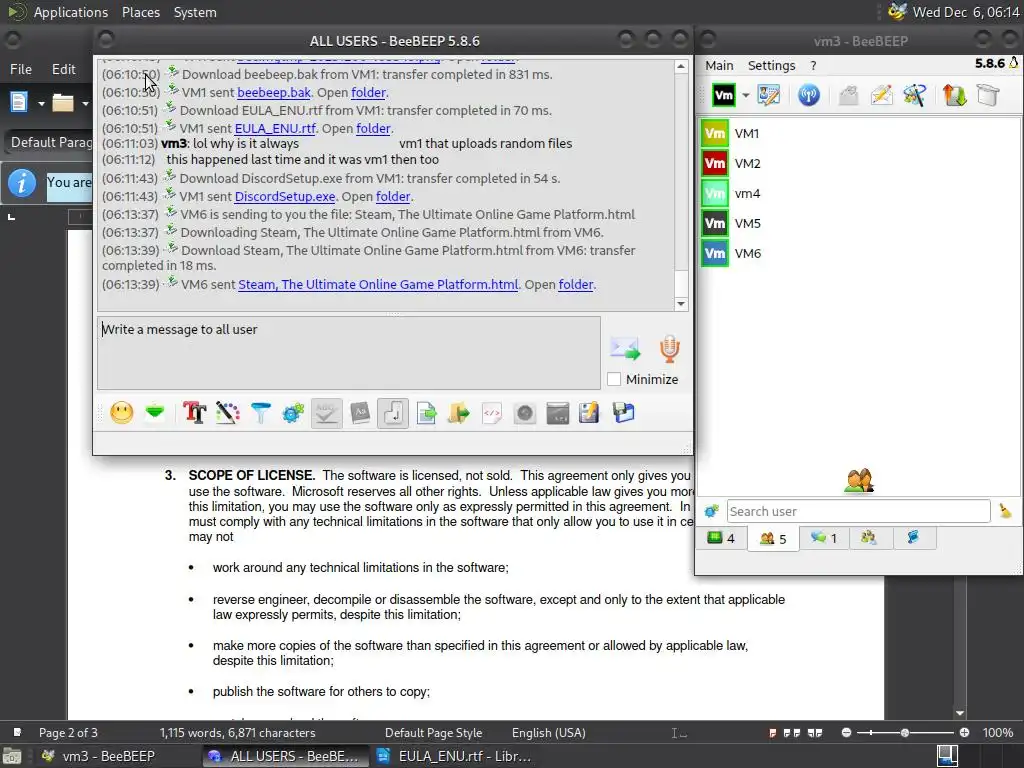Click the message input field in ALL USERS chat
This screenshot has width=1024, height=768.
[x=349, y=353]
